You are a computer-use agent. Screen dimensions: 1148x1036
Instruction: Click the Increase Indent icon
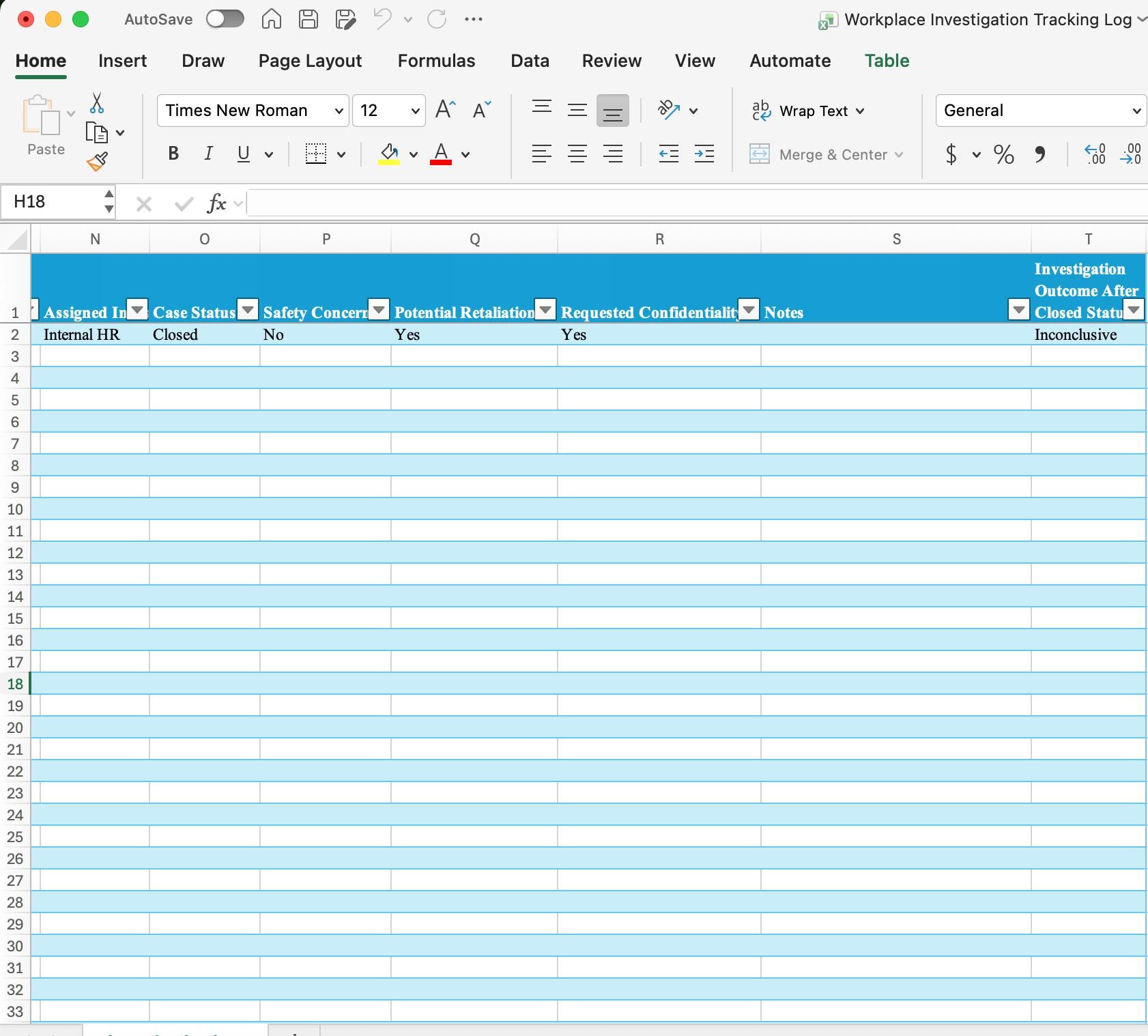tap(704, 154)
